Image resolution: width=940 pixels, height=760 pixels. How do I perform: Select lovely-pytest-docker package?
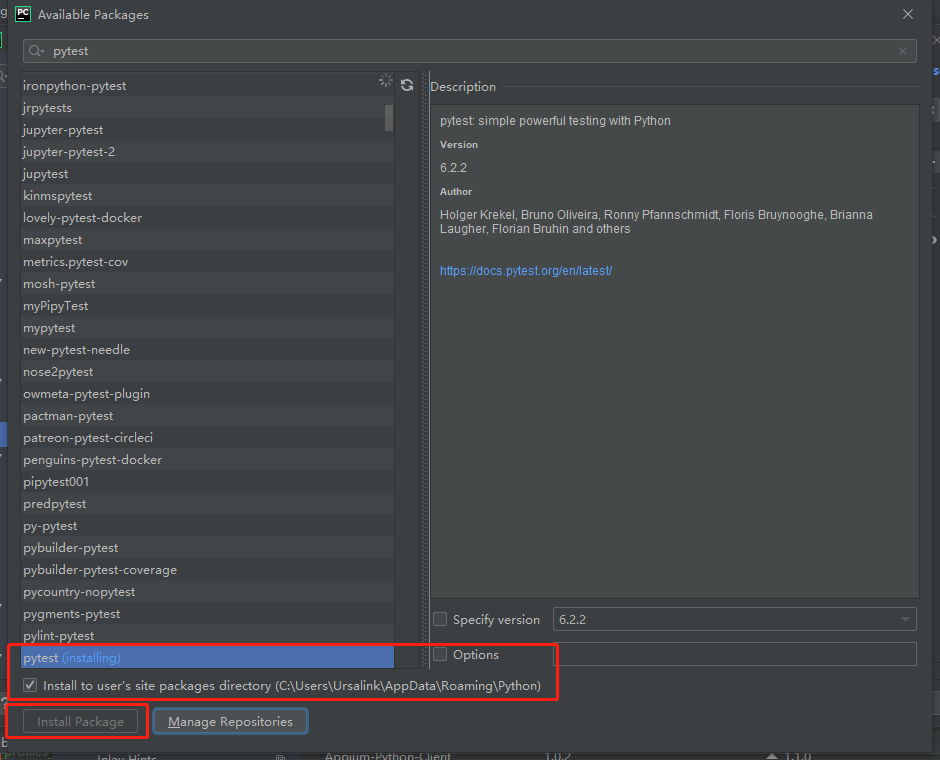tap(207, 218)
